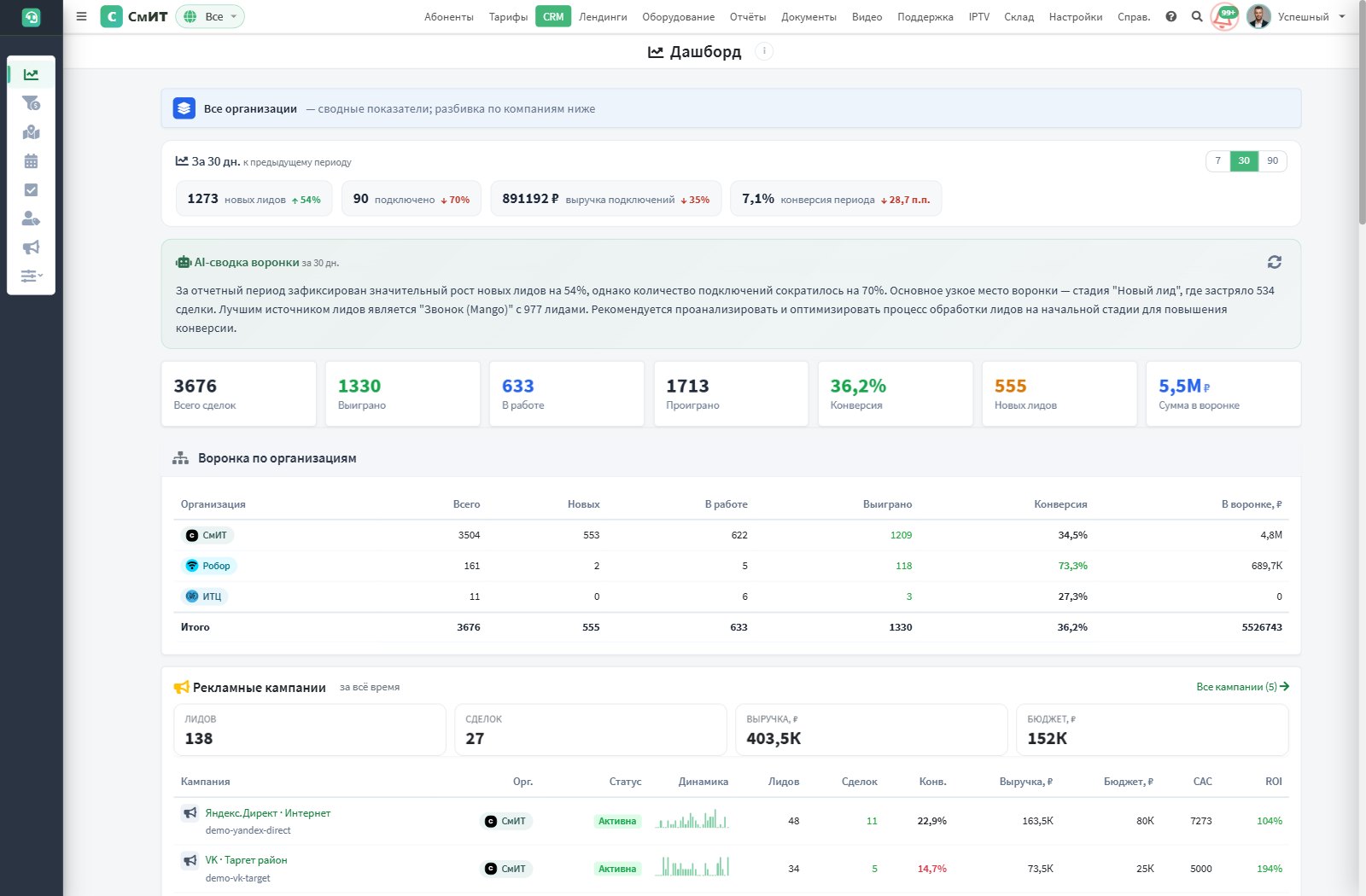Open the CRM menu item
The height and width of the screenshot is (896, 1366).
click(553, 16)
